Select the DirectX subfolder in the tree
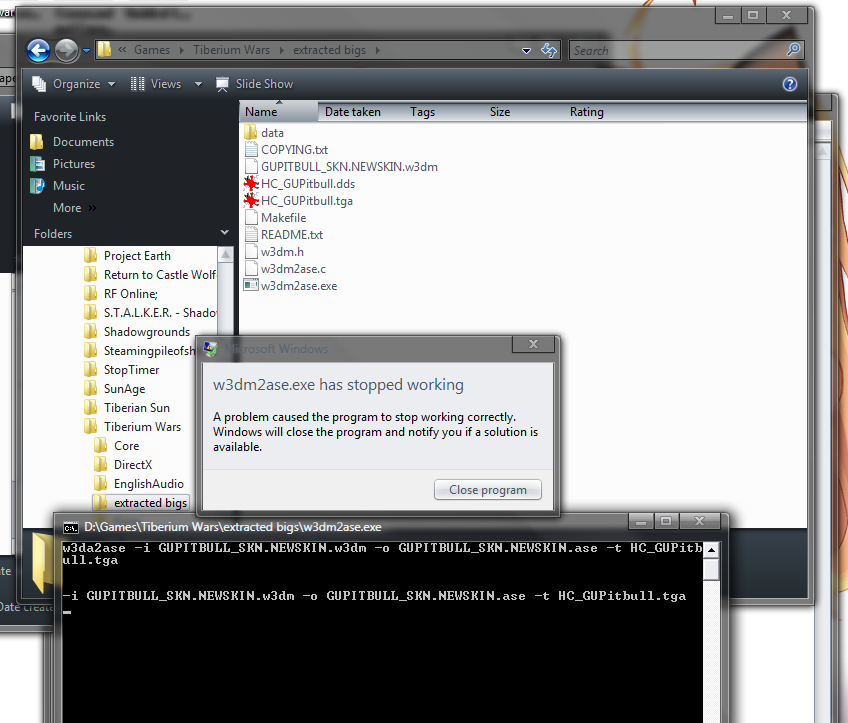Screen dimensions: 848x723 click(x=123, y=465)
